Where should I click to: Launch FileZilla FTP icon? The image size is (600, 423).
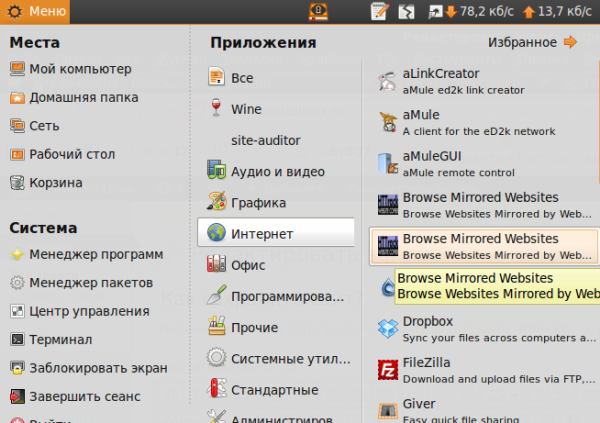(x=388, y=370)
